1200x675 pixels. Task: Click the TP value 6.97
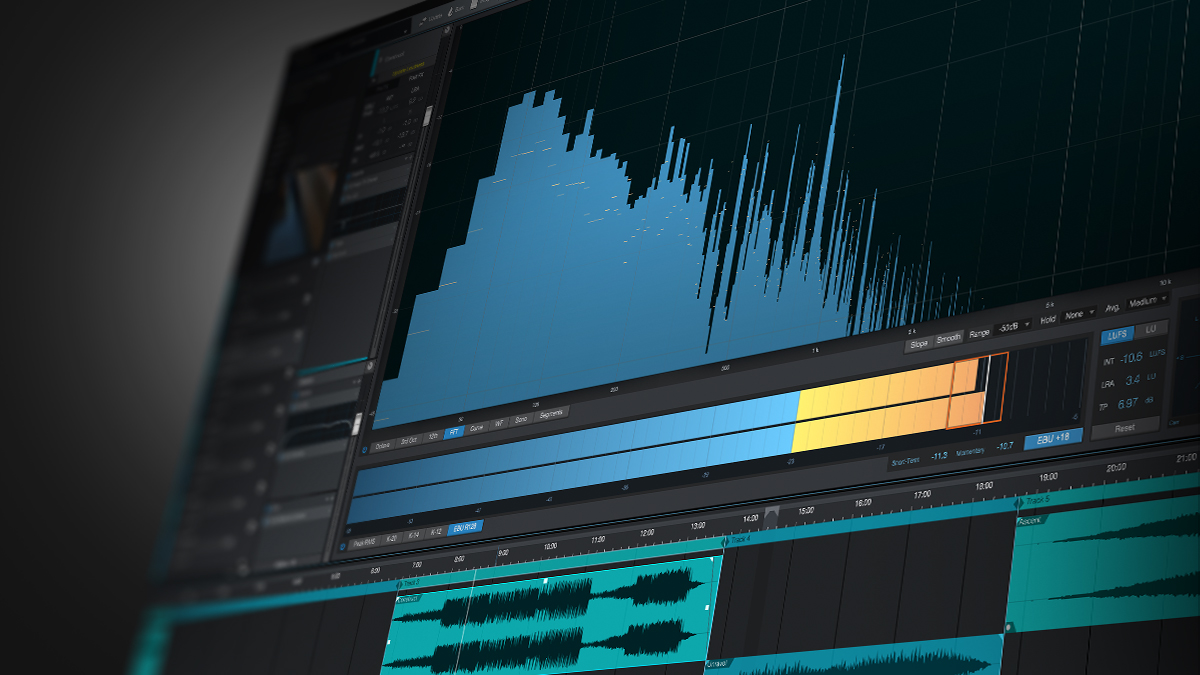click(1127, 402)
